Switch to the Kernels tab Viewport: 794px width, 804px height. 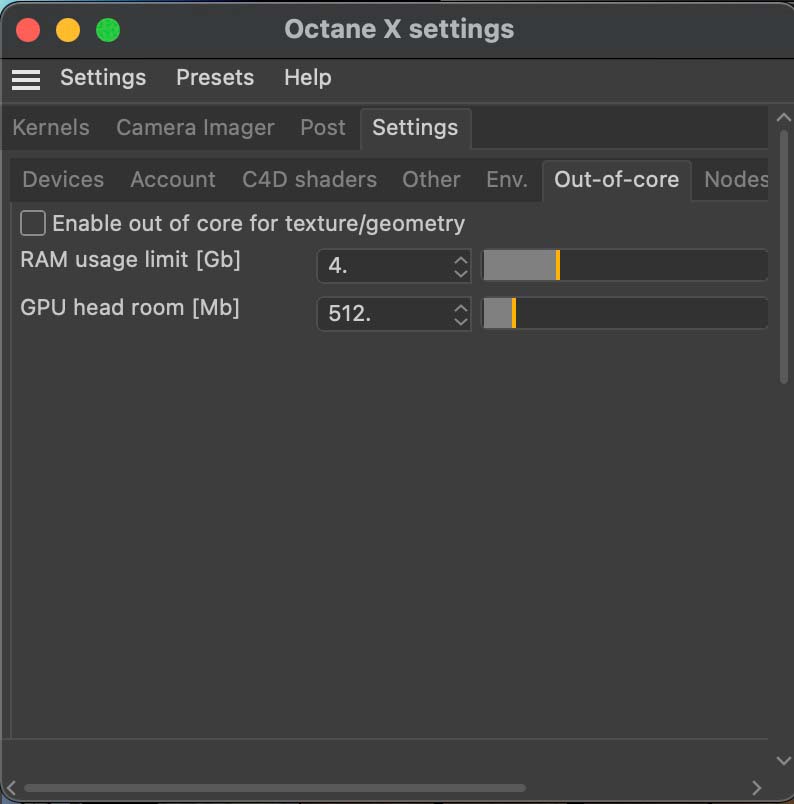[x=51, y=128]
